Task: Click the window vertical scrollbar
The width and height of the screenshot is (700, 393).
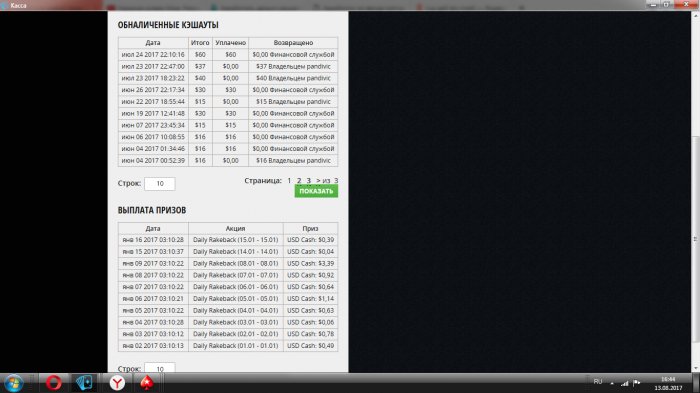Action: point(695,239)
